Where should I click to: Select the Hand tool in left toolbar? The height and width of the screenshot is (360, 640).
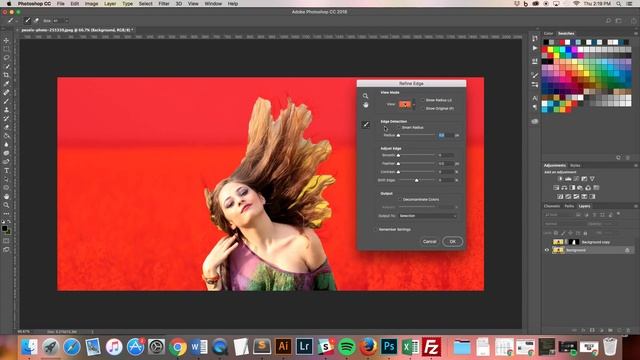(6, 196)
